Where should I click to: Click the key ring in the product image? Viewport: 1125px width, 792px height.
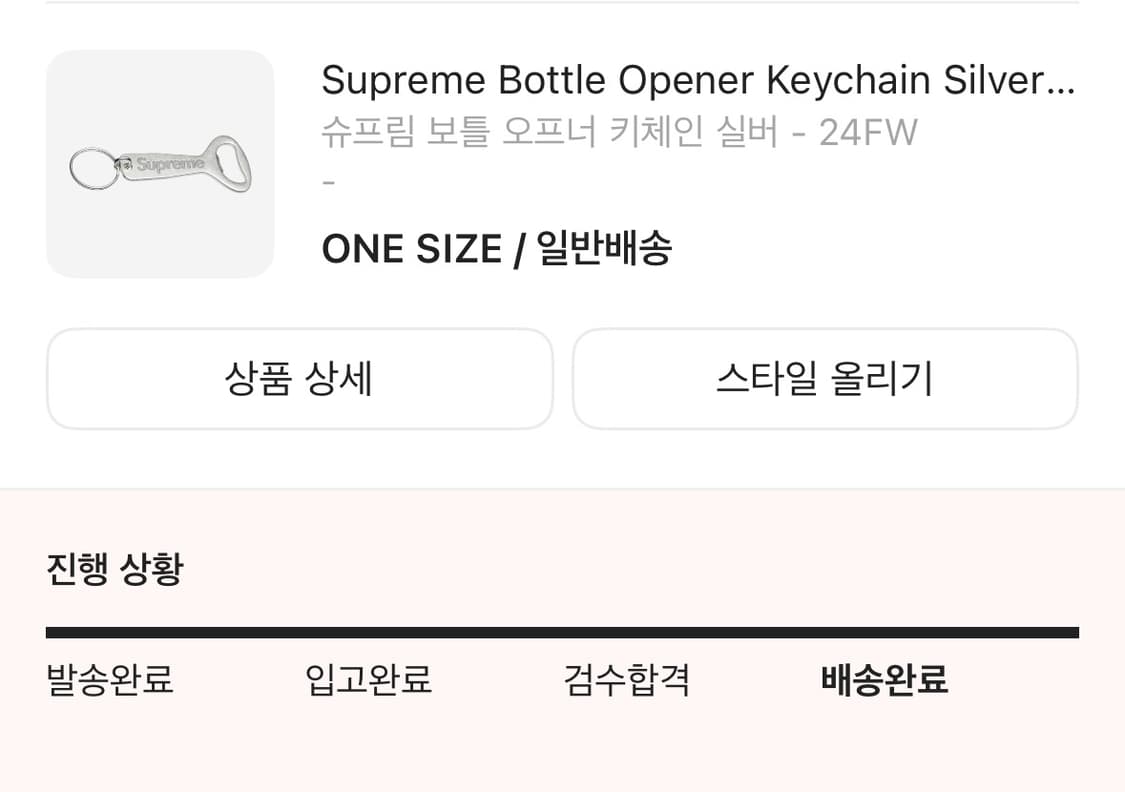coord(92,169)
